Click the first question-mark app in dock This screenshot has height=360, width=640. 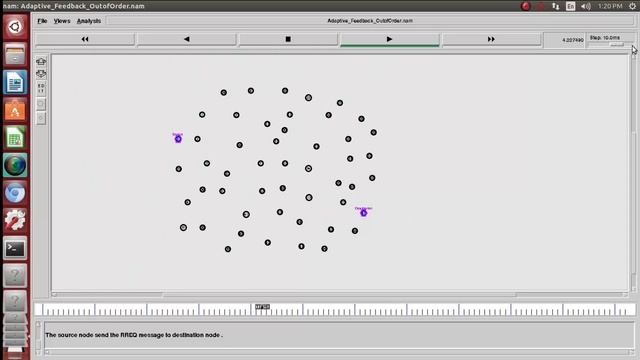click(x=15, y=276)
